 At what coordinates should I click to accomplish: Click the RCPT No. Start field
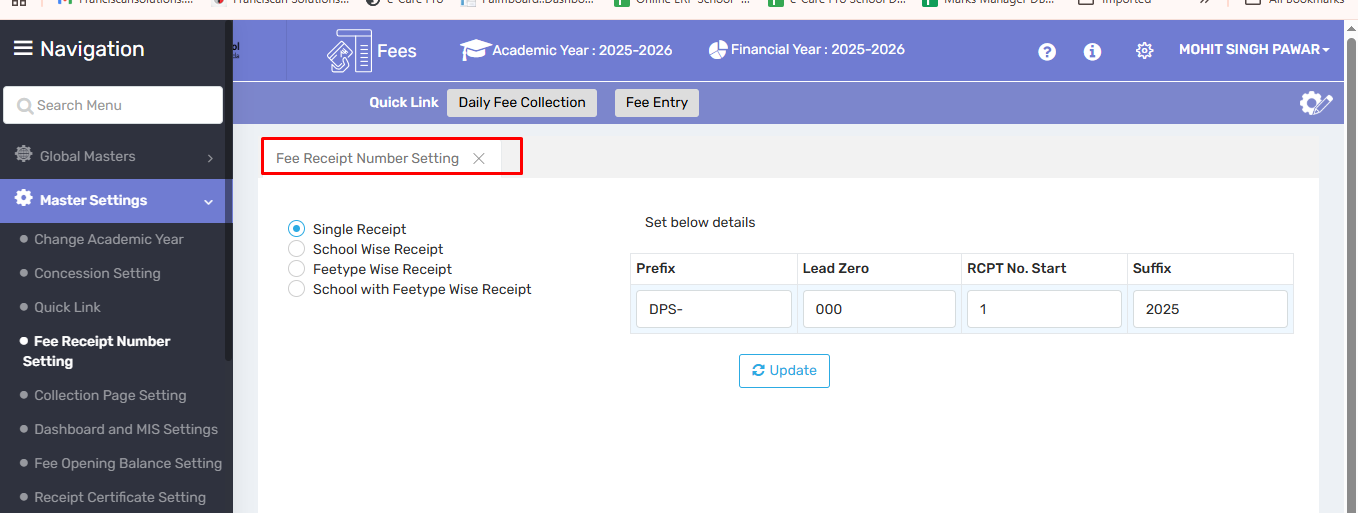[1044, 309]
